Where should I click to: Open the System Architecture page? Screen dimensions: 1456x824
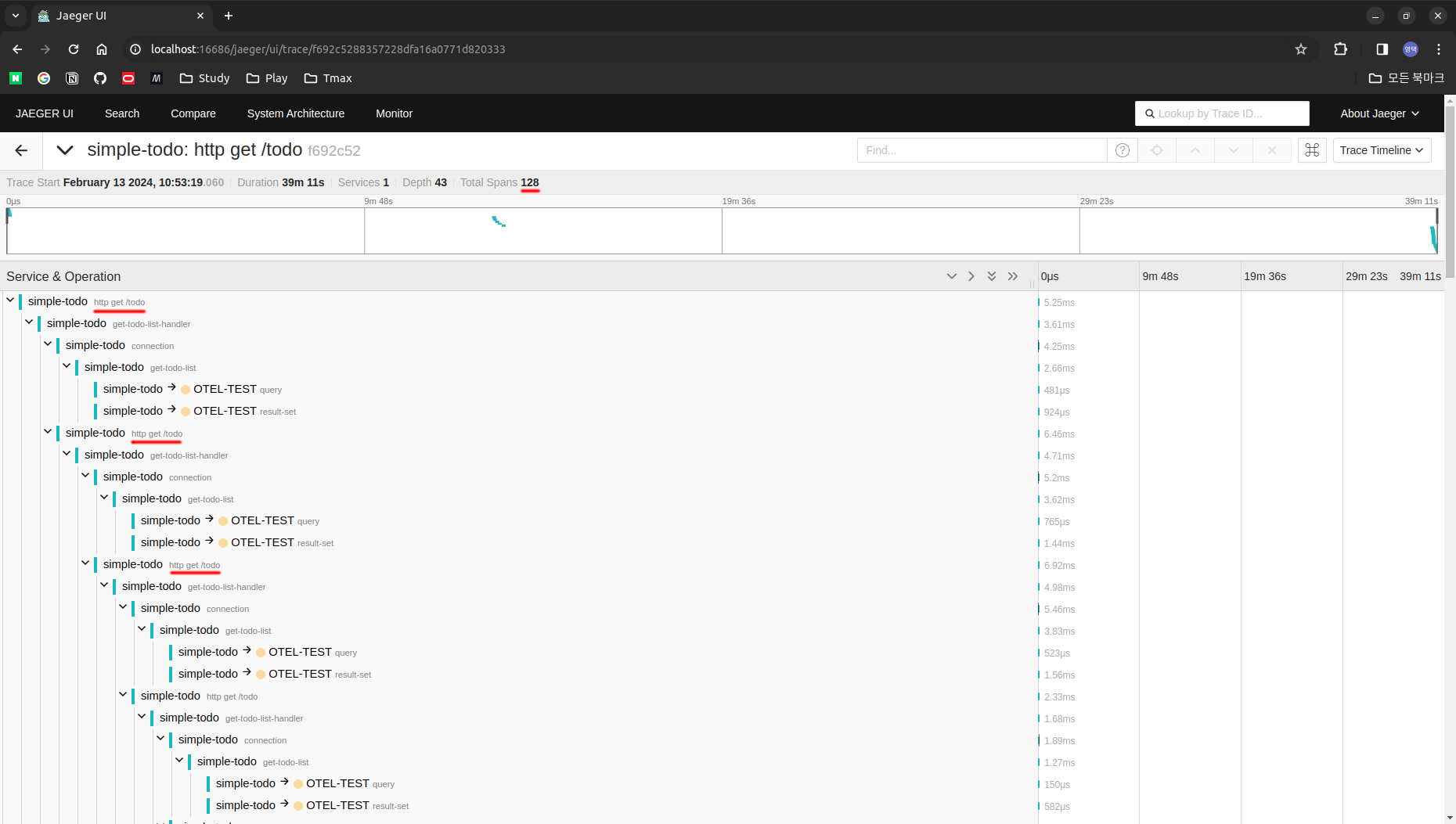[295, 113]
